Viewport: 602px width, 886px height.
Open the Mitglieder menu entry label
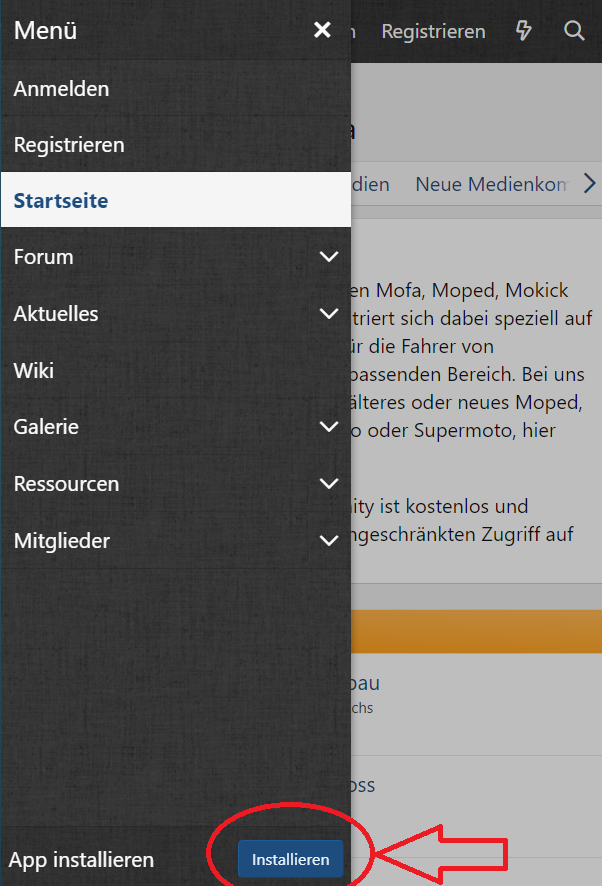[x=62, y=541]
